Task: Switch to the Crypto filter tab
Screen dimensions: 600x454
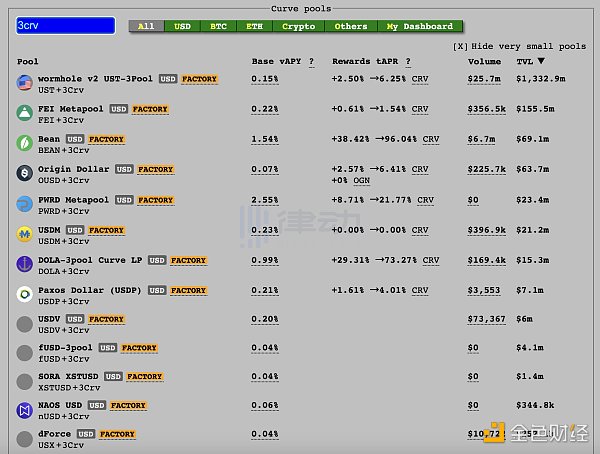Action: pyautogui.click(x=298, y=26)
